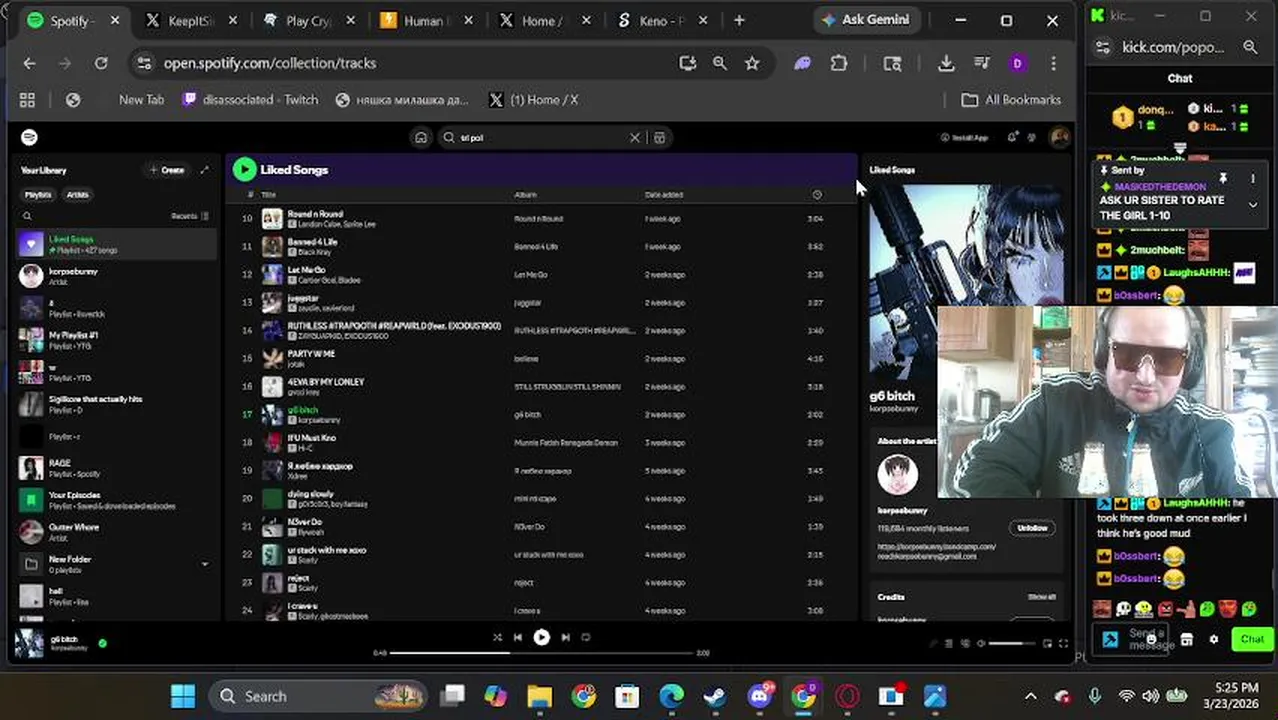Switch to the Play Cry browser tab
Image resolution: width=1278 pixels, height=720 pixels.
(307, 20)
